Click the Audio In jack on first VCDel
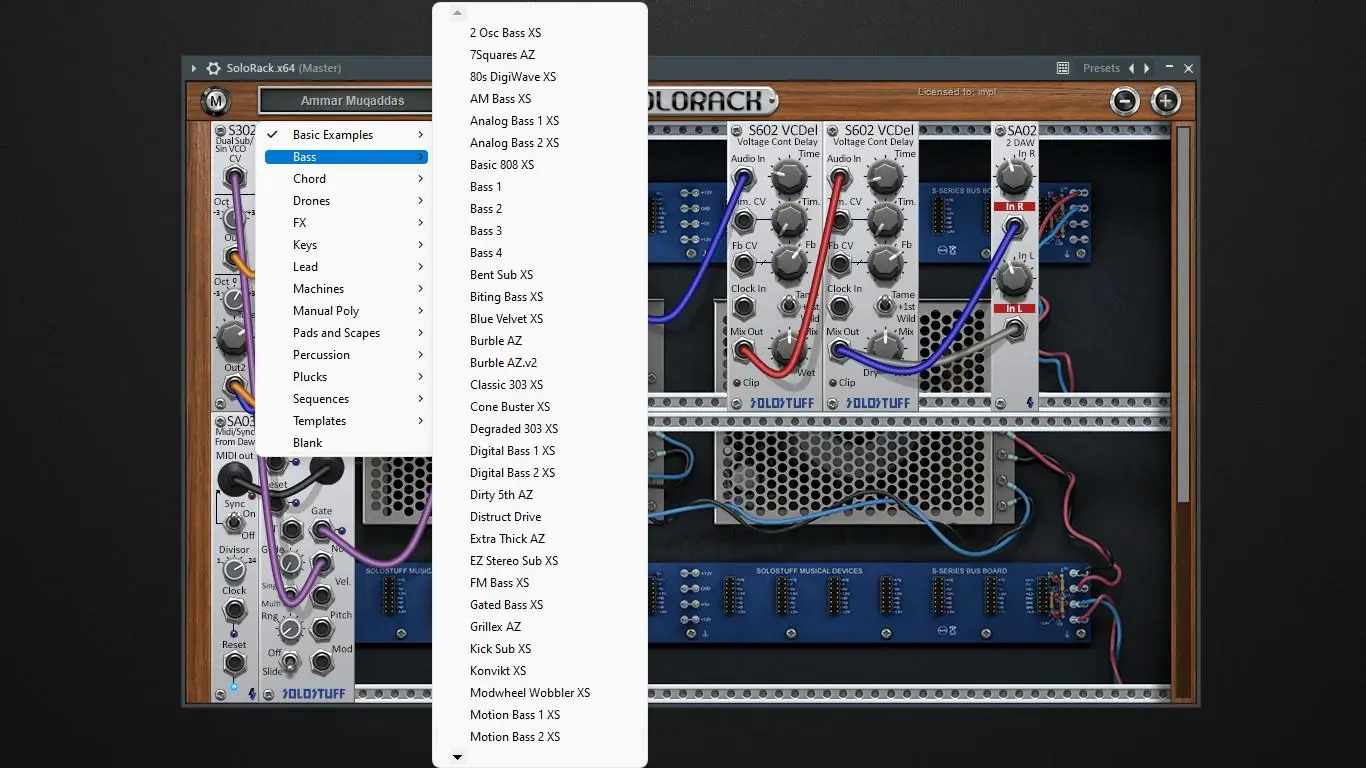Screen dimensions: 1366x768 tap(744, 178)
